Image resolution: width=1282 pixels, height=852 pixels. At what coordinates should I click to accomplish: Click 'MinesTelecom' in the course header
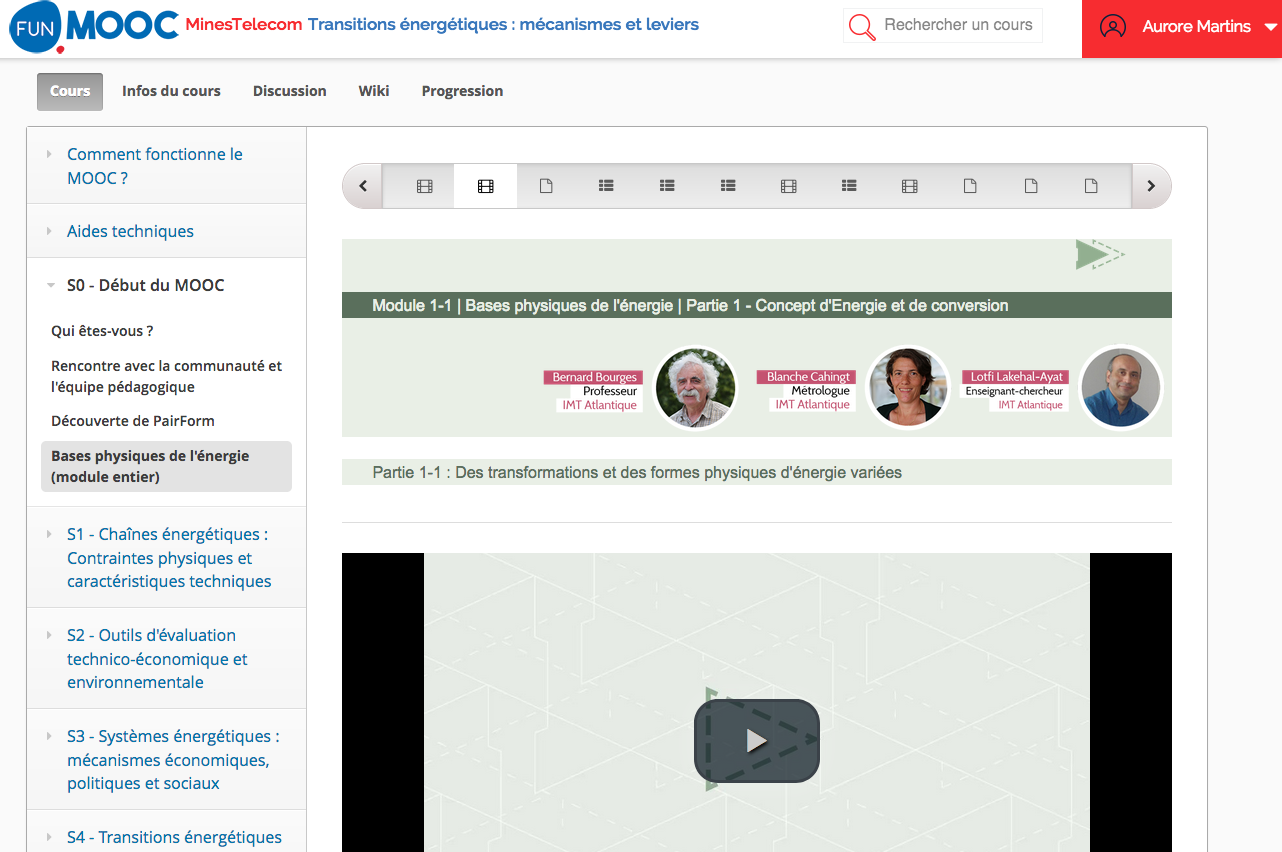(244, 25)
